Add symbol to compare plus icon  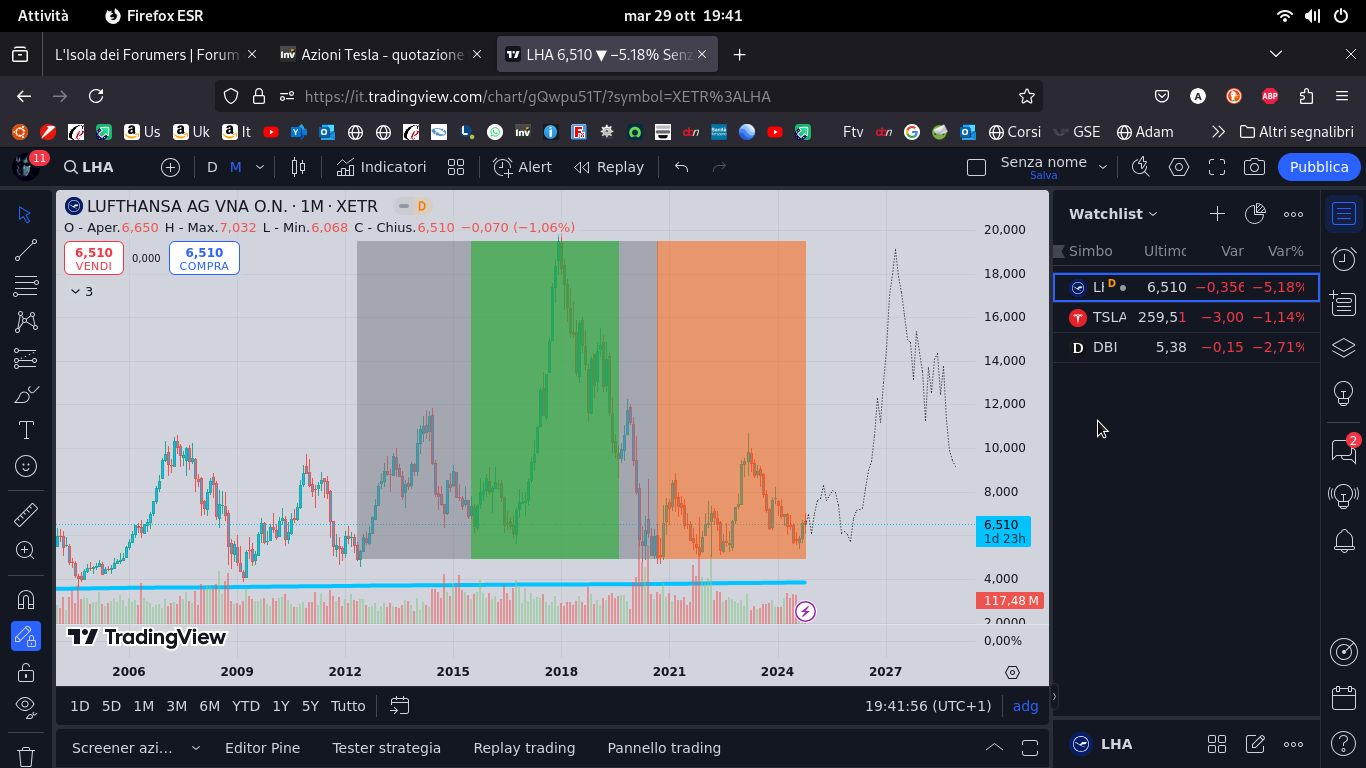pyautogui.click(x=171, y=167)
